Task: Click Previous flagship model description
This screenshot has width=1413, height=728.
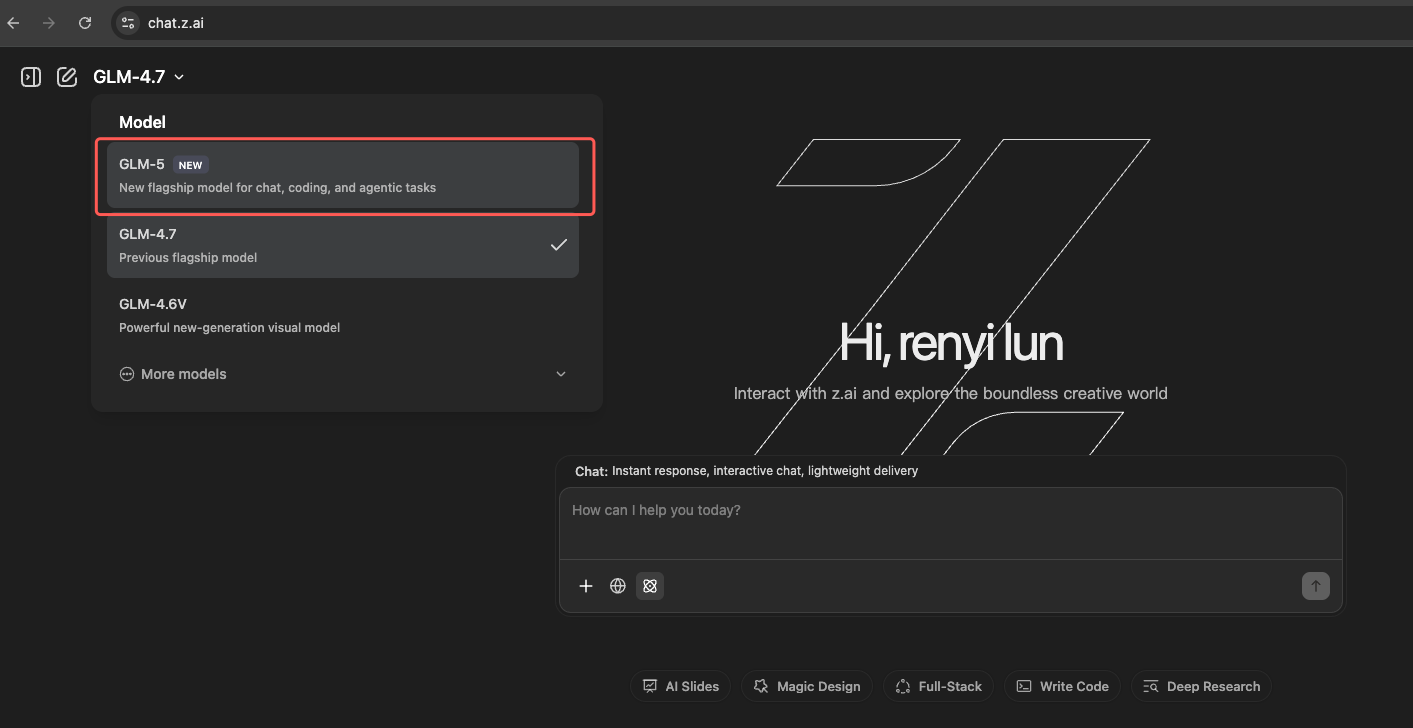Action: (x=188, y=258)
